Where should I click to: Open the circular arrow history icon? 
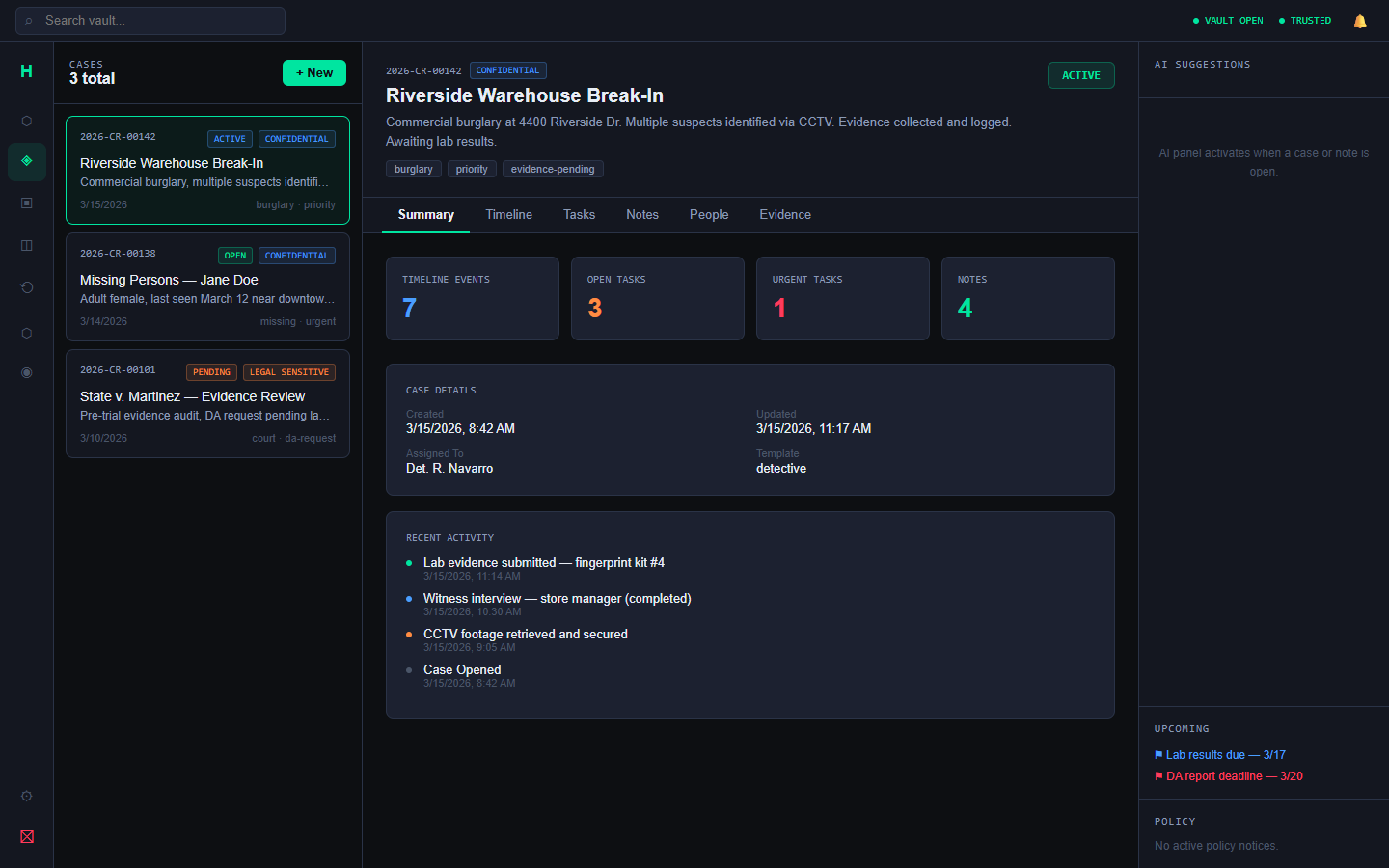coord(27,287)
